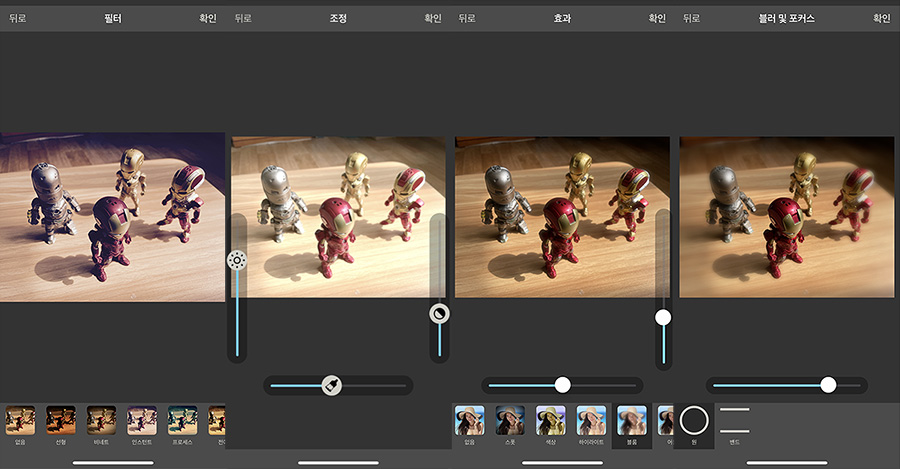Tap the photo preview in 조정 screen
Image resolution: width=900 pixels, height=469 pixels.
[x=338, y=217]
